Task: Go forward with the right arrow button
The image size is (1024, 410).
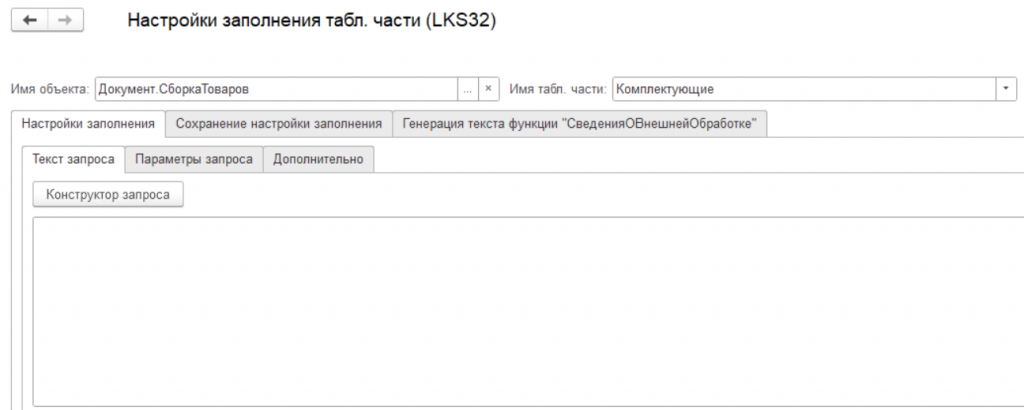Action: coord(65,21)
